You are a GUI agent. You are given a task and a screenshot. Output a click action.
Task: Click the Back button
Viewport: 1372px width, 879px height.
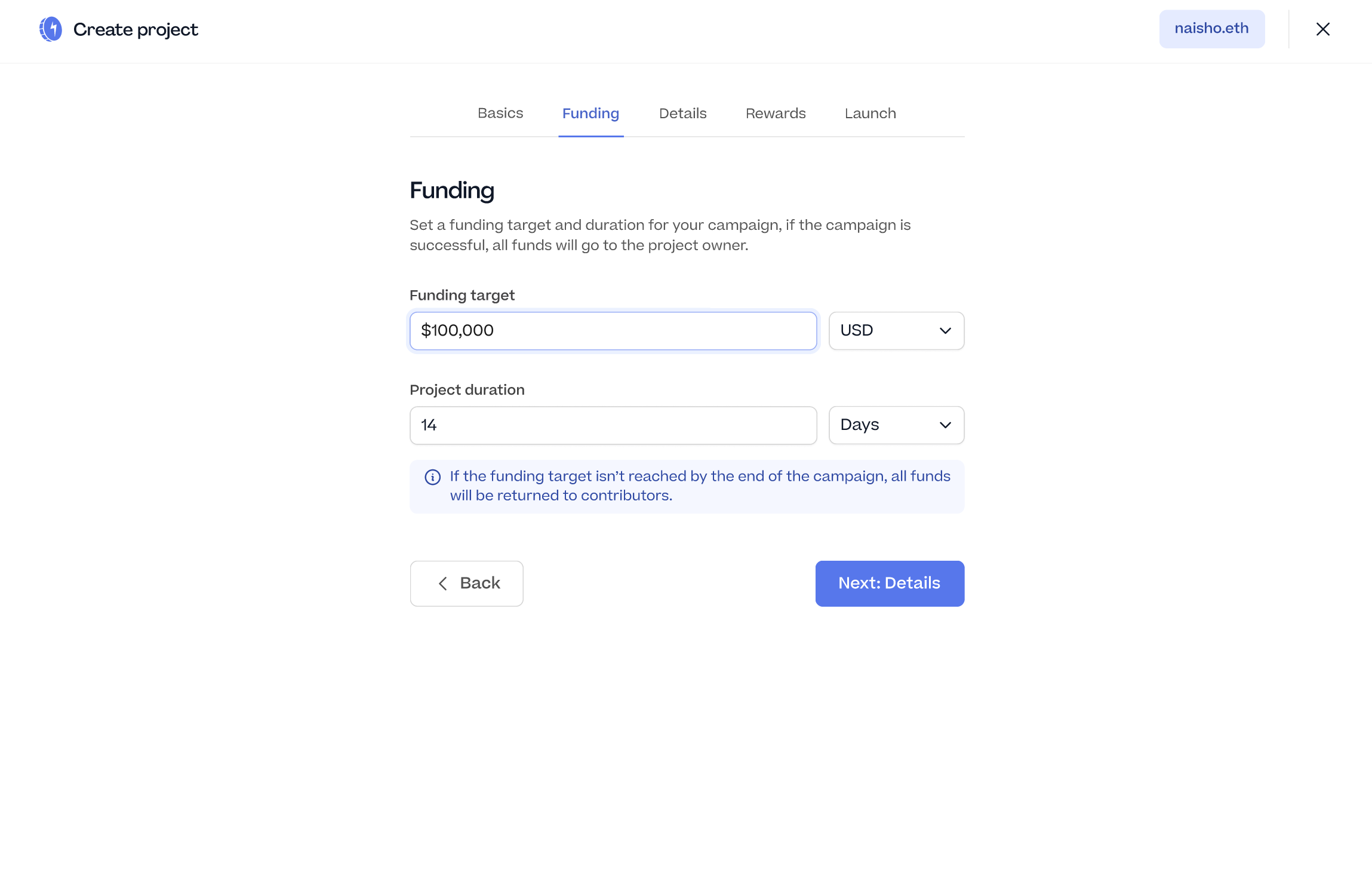tap(467, 583)
